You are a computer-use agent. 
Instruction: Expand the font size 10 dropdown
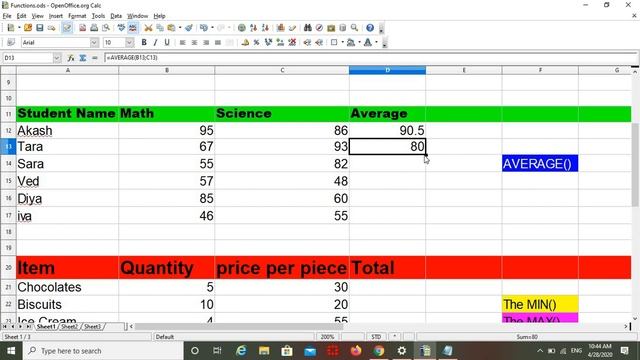[129, 42]
